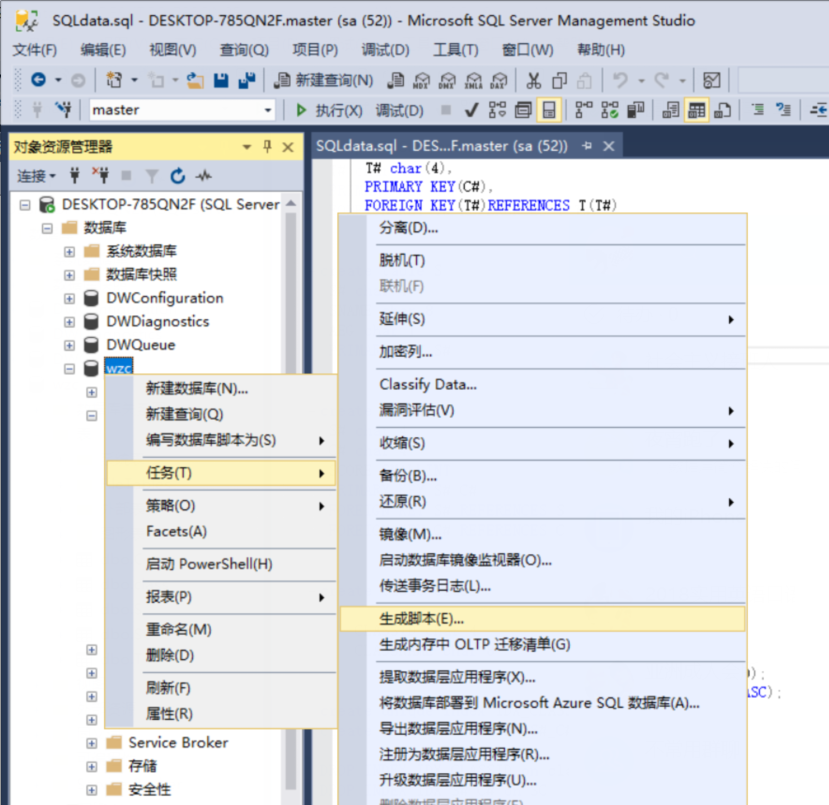Select the DWQueue database
Viewport: 829px width, 805px height.
pos(141,345)
